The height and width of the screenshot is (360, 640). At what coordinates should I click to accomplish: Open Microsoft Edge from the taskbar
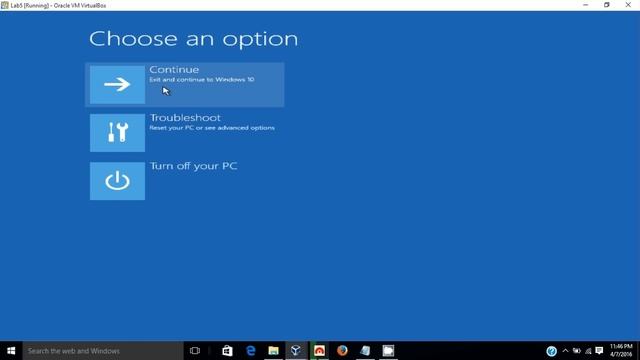[250, 351]
